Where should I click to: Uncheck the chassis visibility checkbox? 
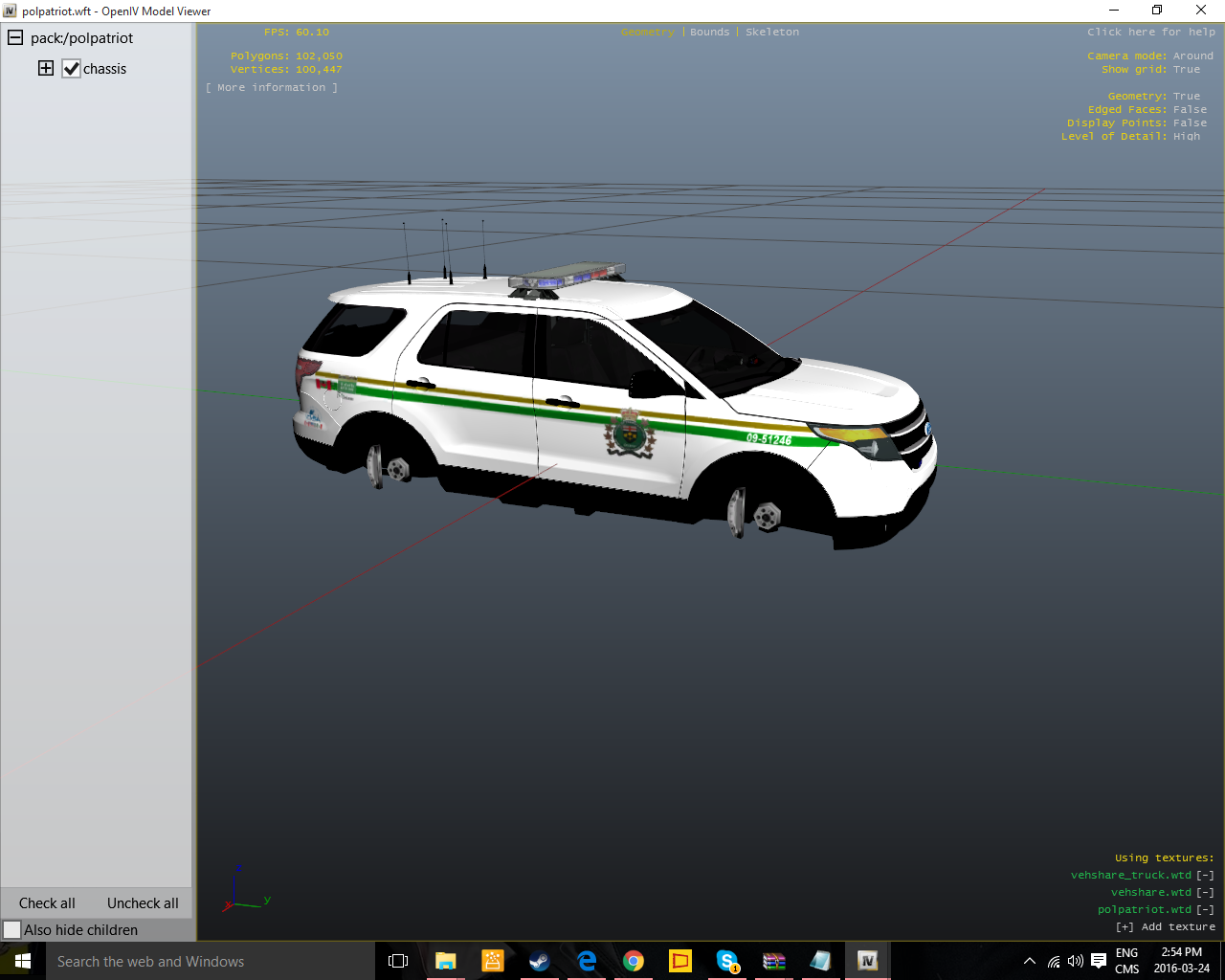[72, 69]
